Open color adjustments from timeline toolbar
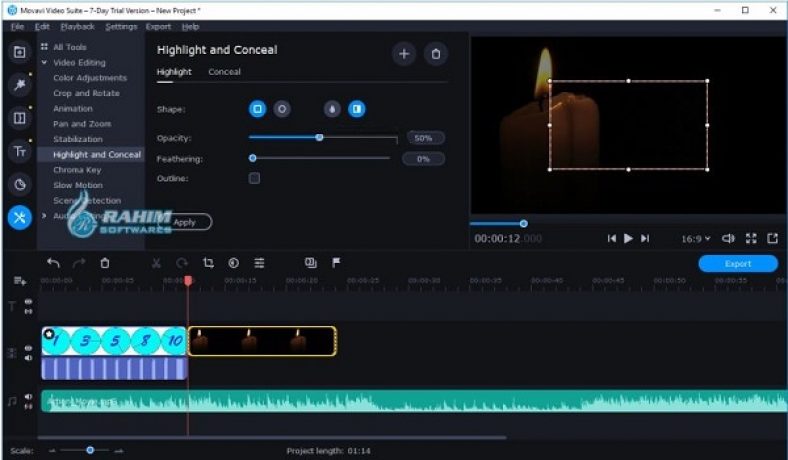This screenshot has width=788, height=460. [234, 262]
